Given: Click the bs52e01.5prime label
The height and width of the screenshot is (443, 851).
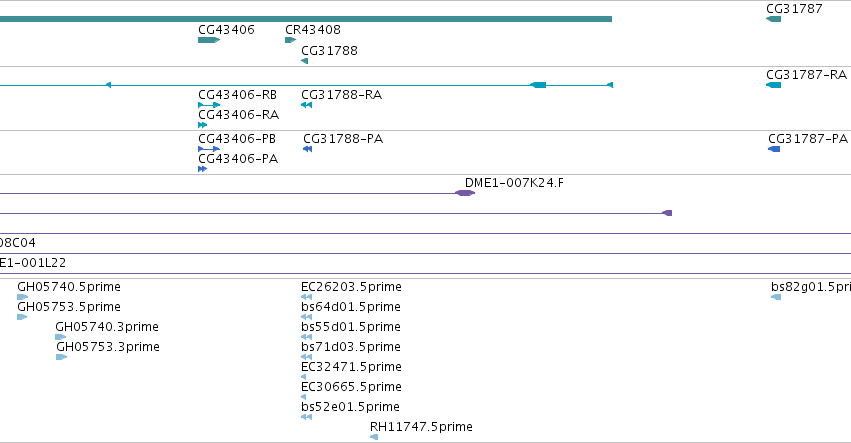Looking at the screenshot, I should tap(351, 407).
